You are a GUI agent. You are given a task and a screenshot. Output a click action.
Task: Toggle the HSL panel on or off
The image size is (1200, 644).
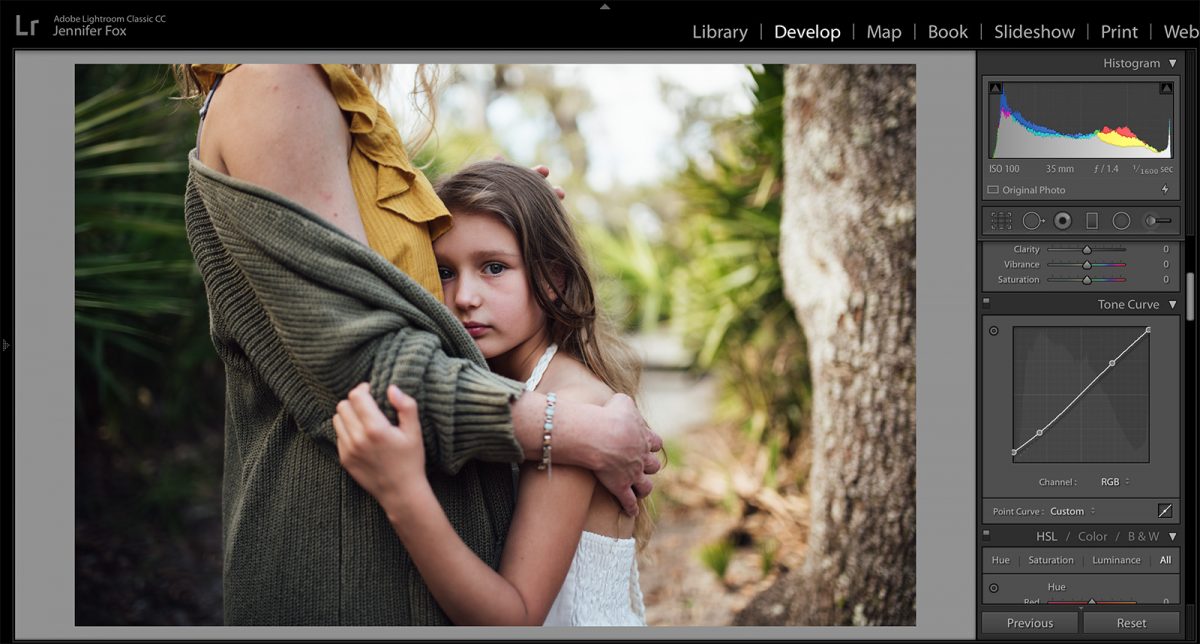point(987,536)
